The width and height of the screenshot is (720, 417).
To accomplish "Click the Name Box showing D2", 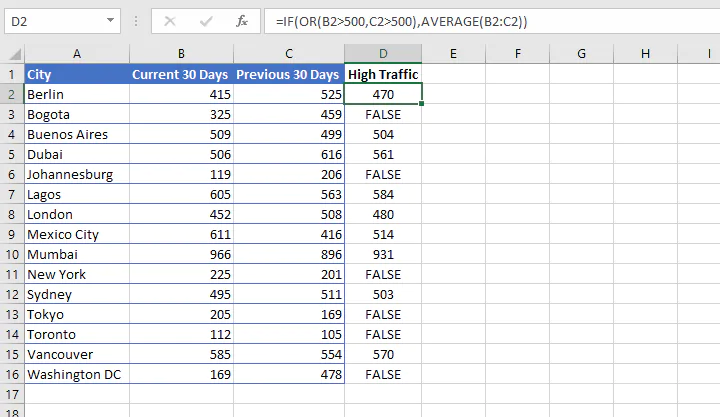I will (62, 21).
